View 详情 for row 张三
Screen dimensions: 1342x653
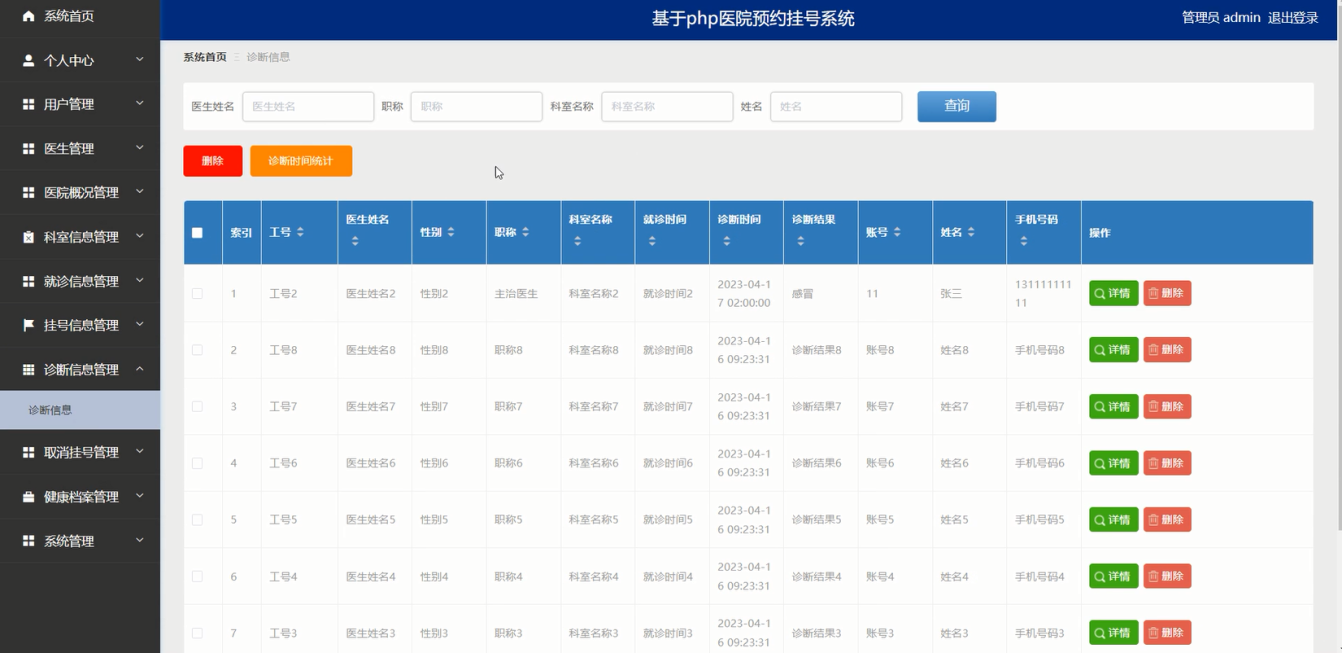(1114, 293)
